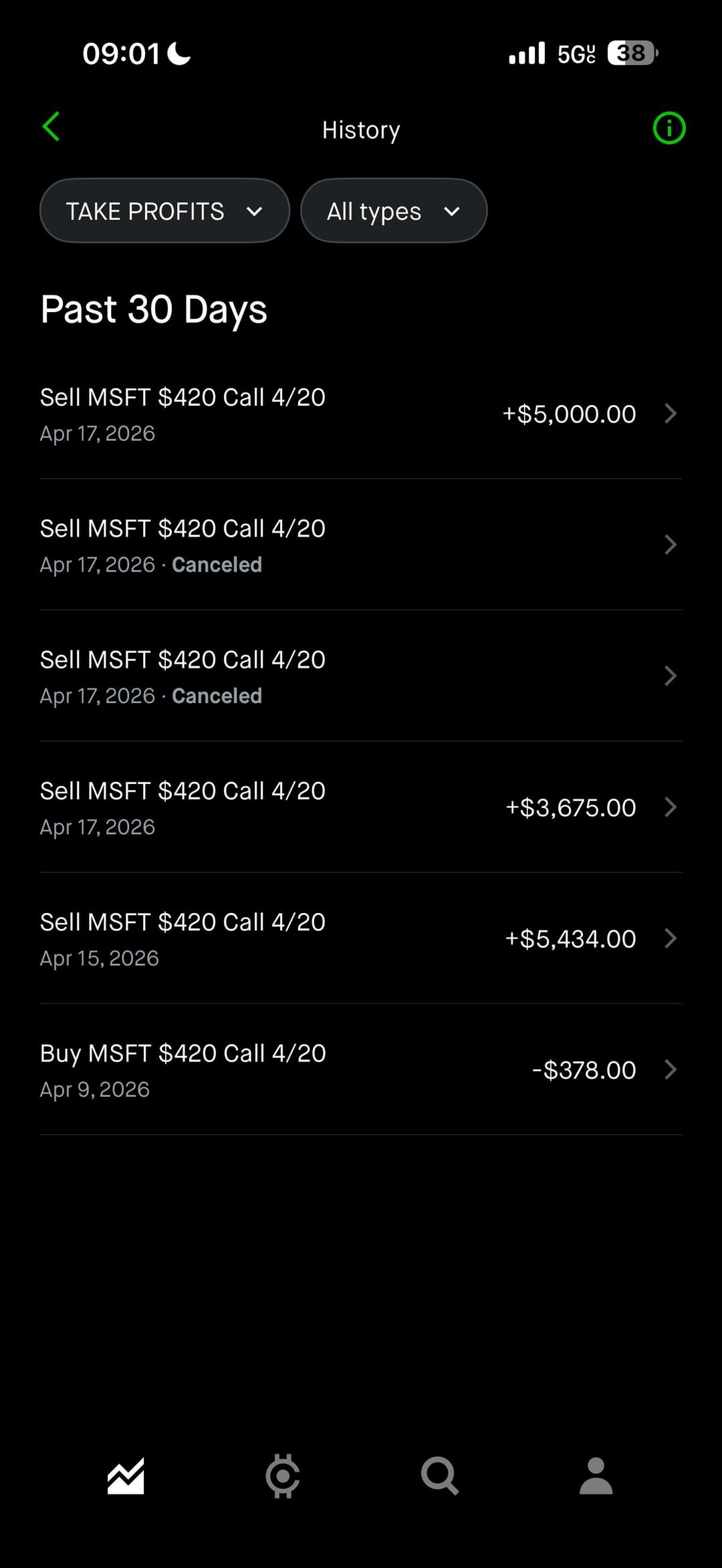Screen dimensions: 722x1568
Task: Tap the chevron beside +$3,675.00
Action: click(671, 807)
